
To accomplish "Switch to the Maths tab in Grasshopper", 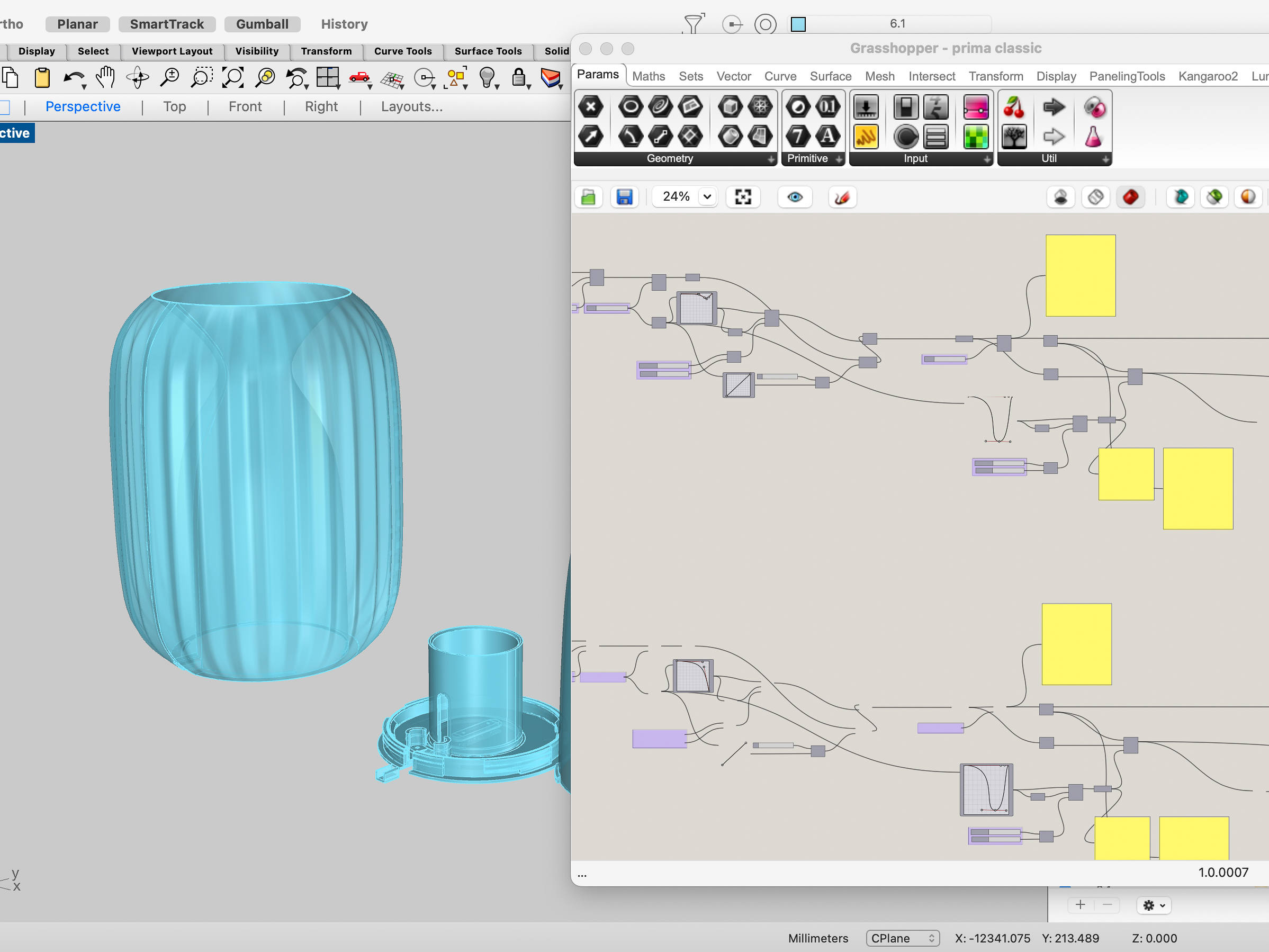I will coord(649,76).
